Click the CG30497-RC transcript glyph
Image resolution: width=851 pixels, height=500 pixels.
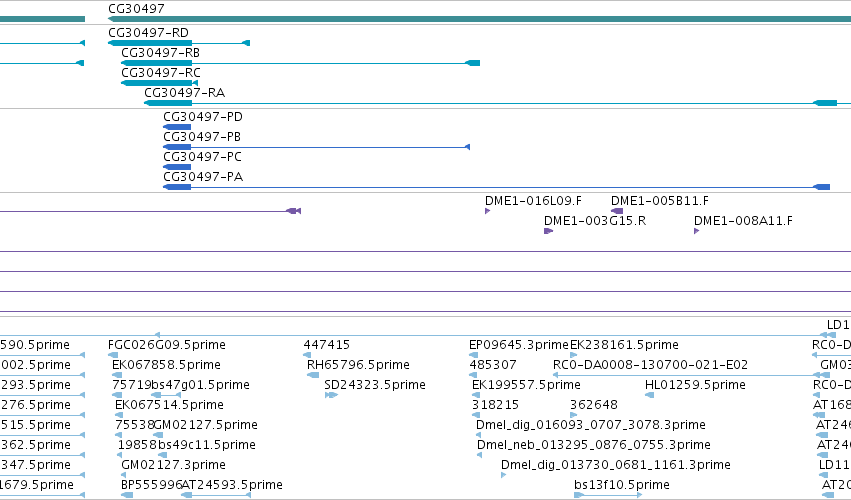(x=160, y=83)
